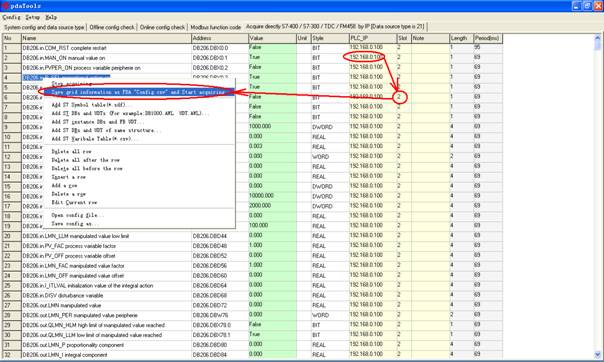Select row header number 32

click(x=12, y=355)
